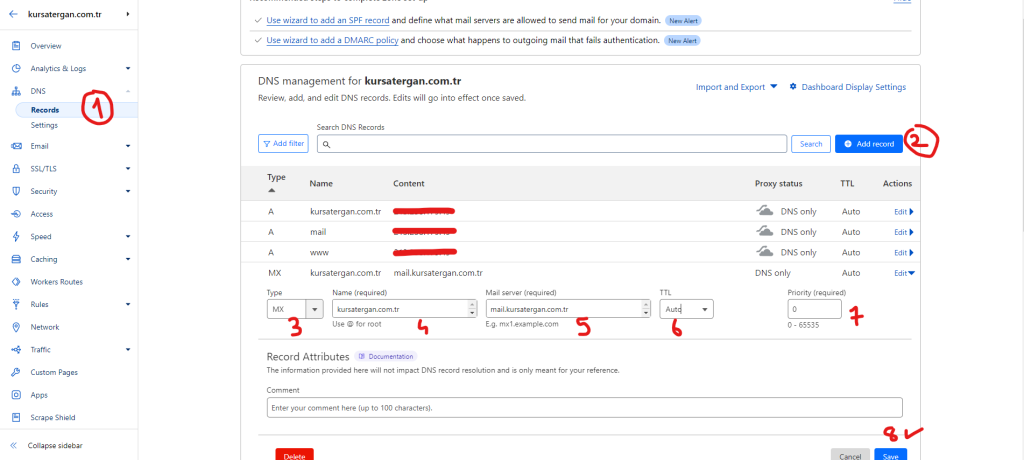Click the back arrow beside the domain name

click(x=14, y=14)
